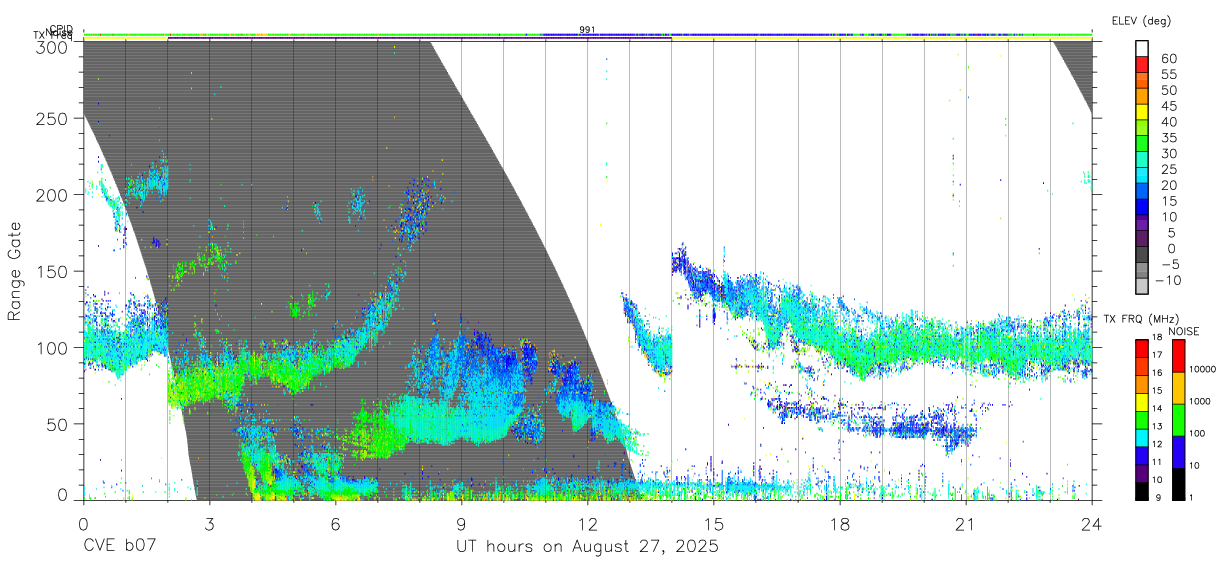Click the 60 label on elevation scale
Viewport: 1228px width, 567px height.
(x=1168, y=58)
